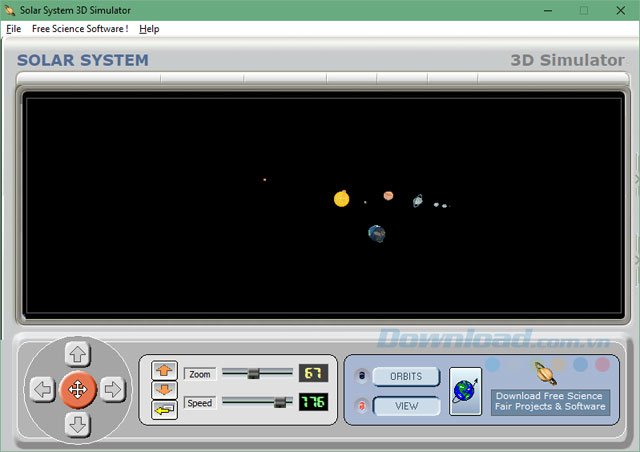Image resolution: width=640 pixels, height=452 pixels.
Task: Click the VIEW button
Action: 406,406
